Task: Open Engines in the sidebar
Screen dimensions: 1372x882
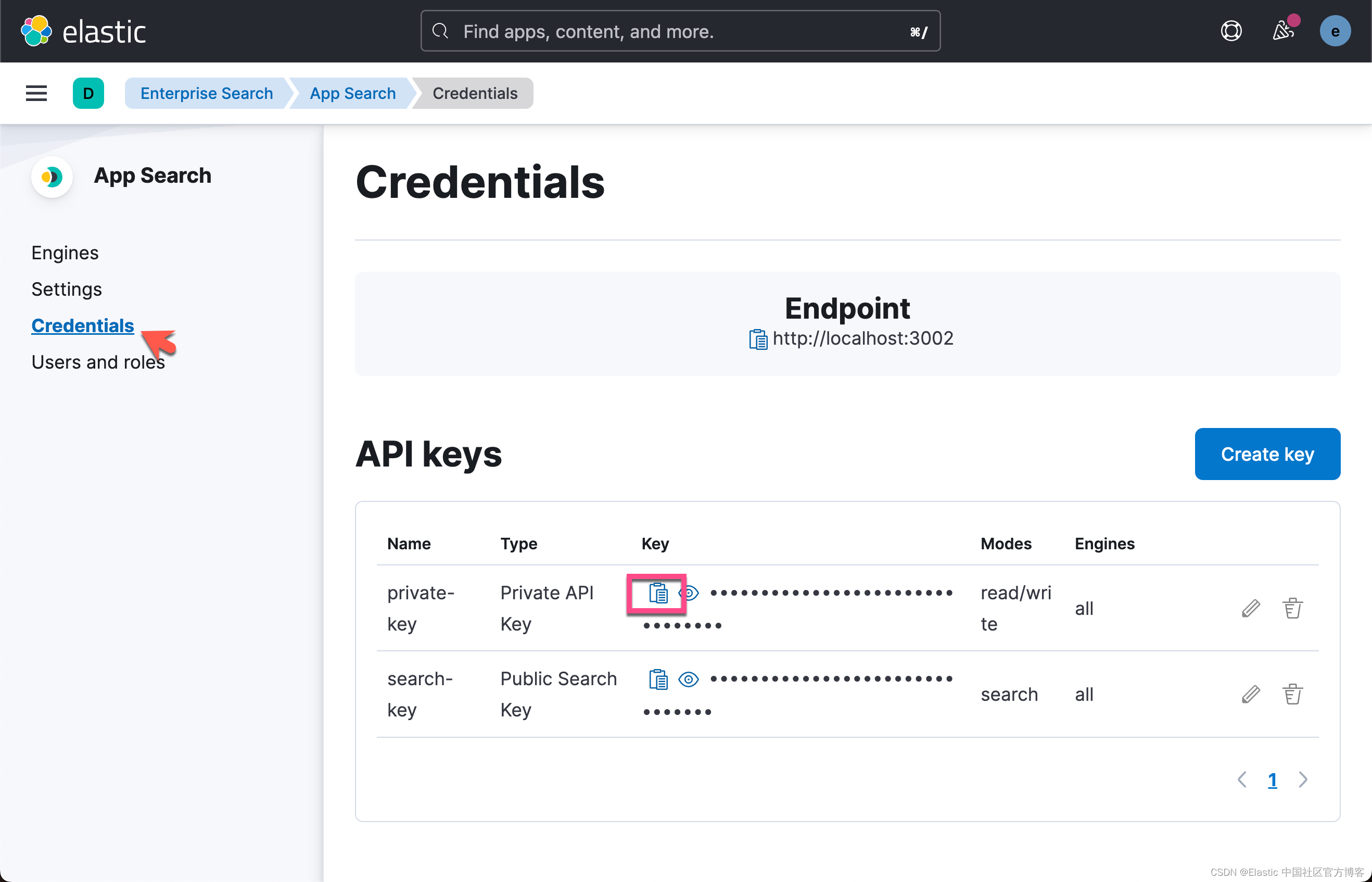Action: tap(65, 253)
